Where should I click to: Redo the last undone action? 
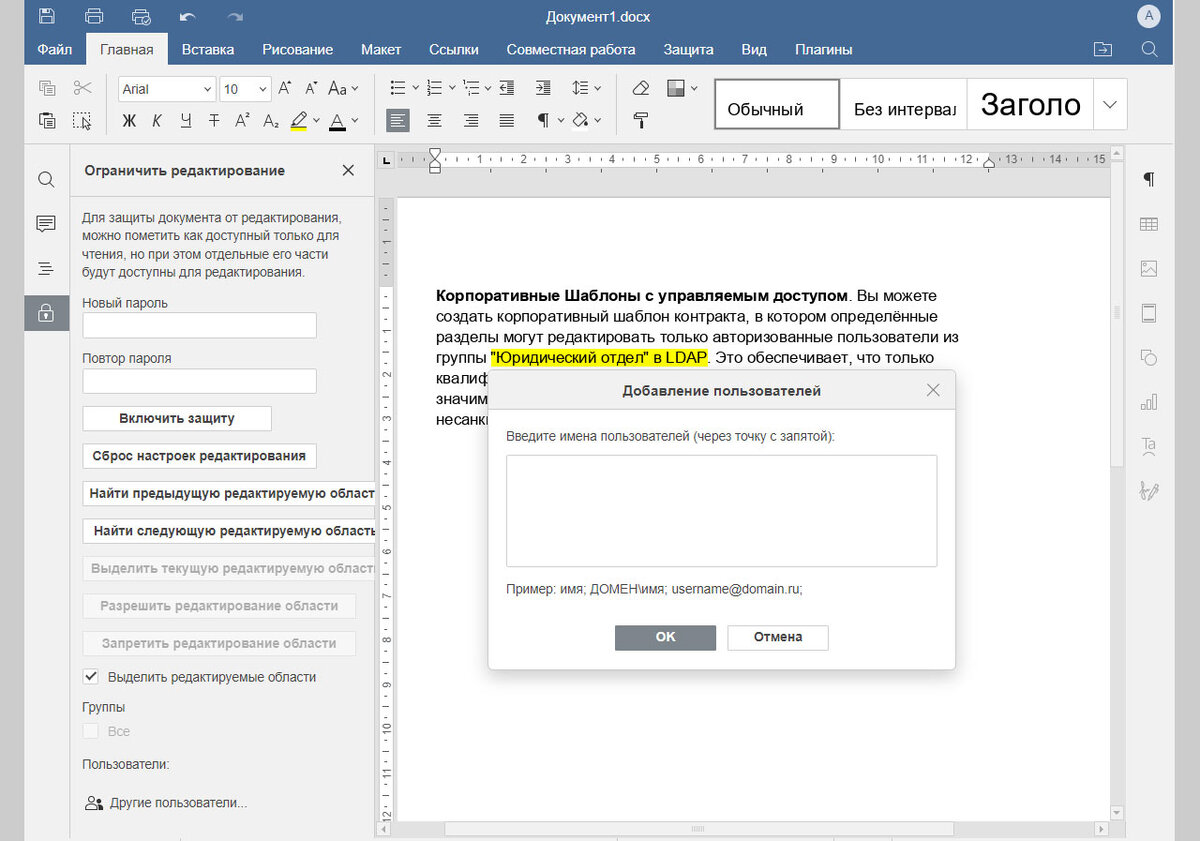click(235, 17)
